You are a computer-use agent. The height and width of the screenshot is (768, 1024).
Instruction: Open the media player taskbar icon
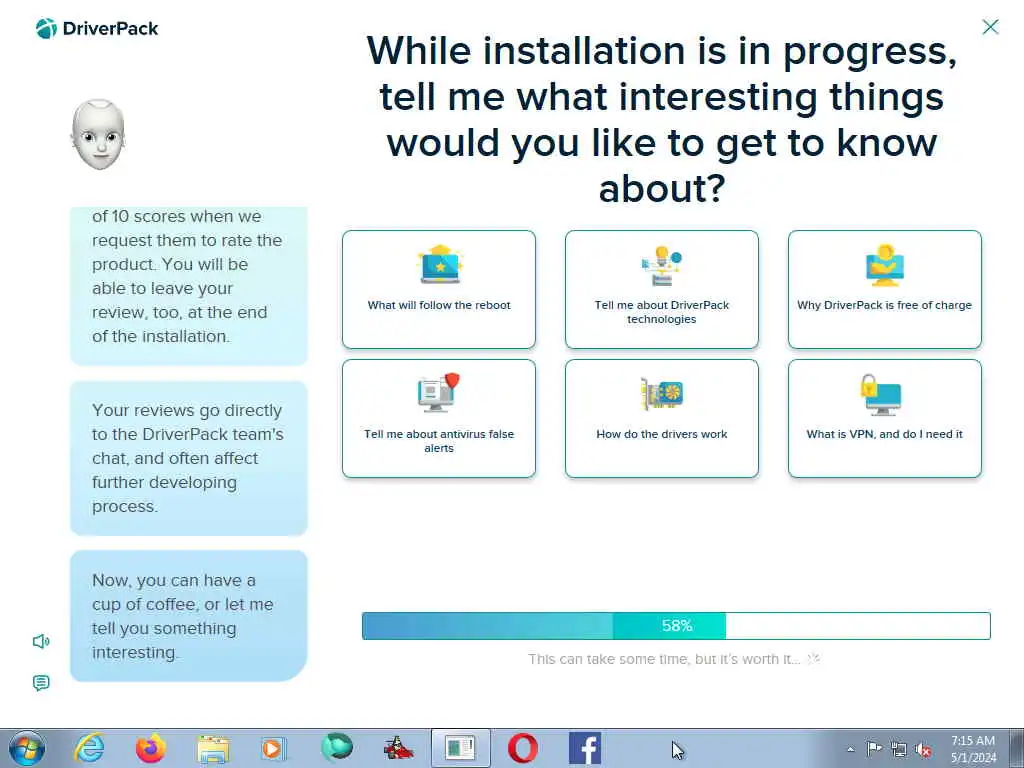pyautogui.click(x=273, y=748)
